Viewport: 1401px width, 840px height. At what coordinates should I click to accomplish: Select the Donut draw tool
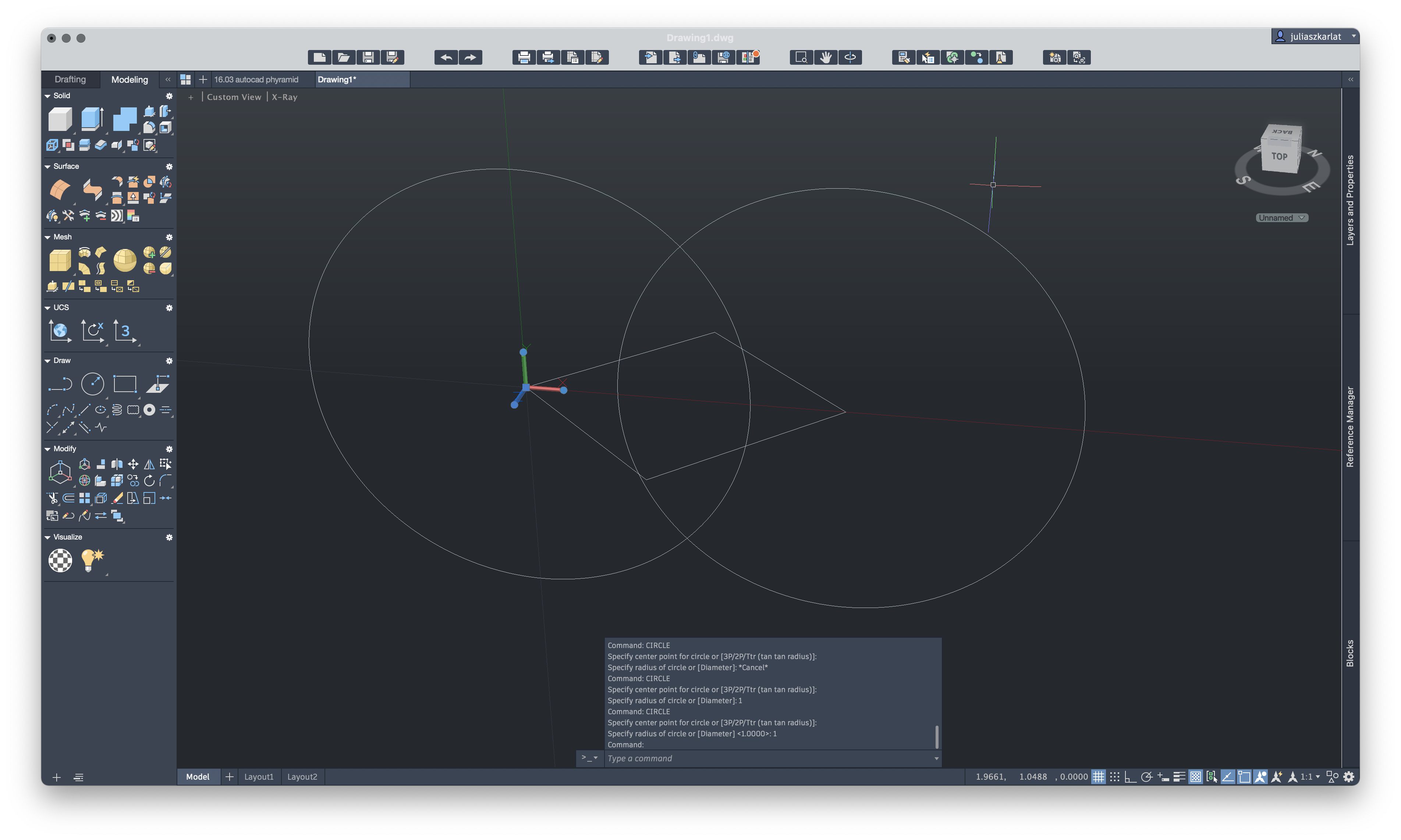click(x=149, y=410)
